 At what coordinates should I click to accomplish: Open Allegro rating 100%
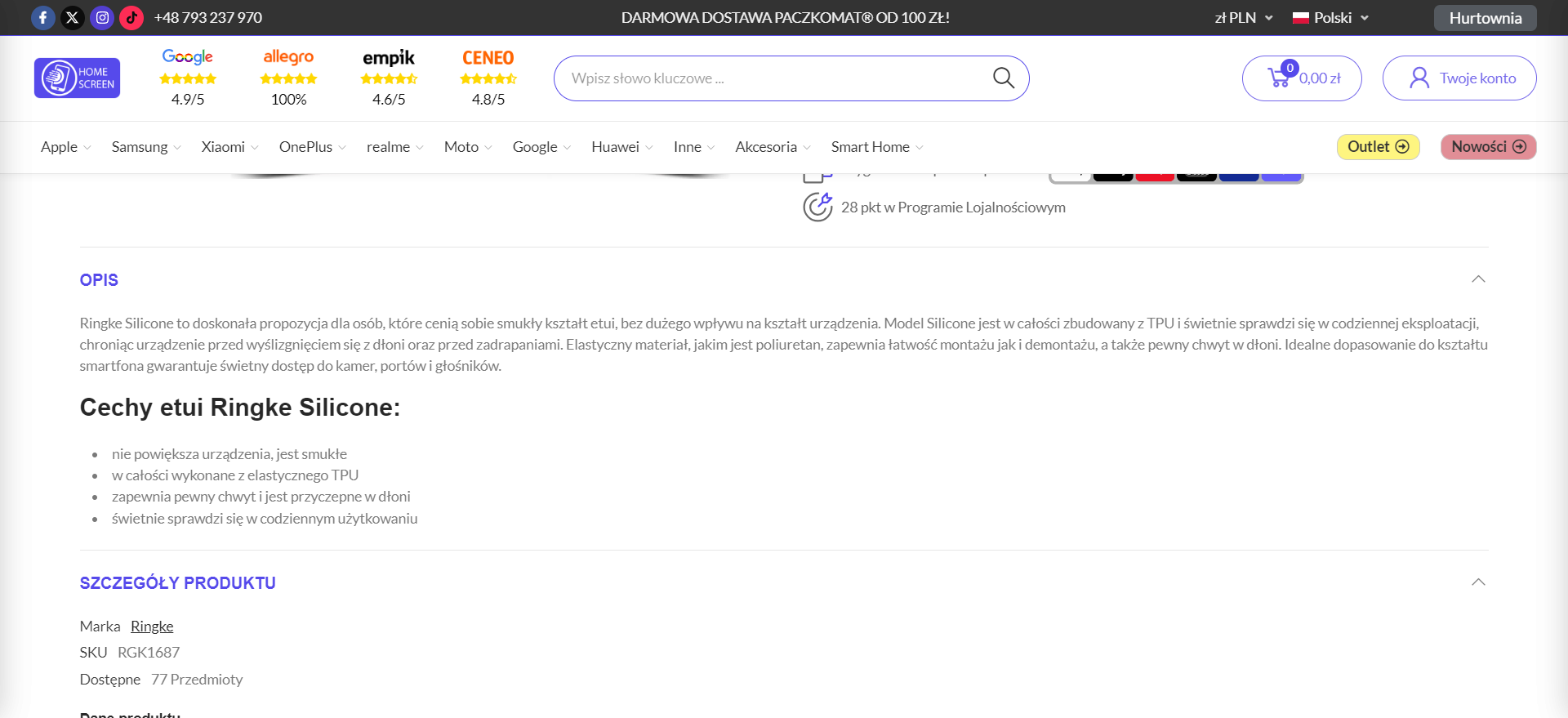(288, 78)
